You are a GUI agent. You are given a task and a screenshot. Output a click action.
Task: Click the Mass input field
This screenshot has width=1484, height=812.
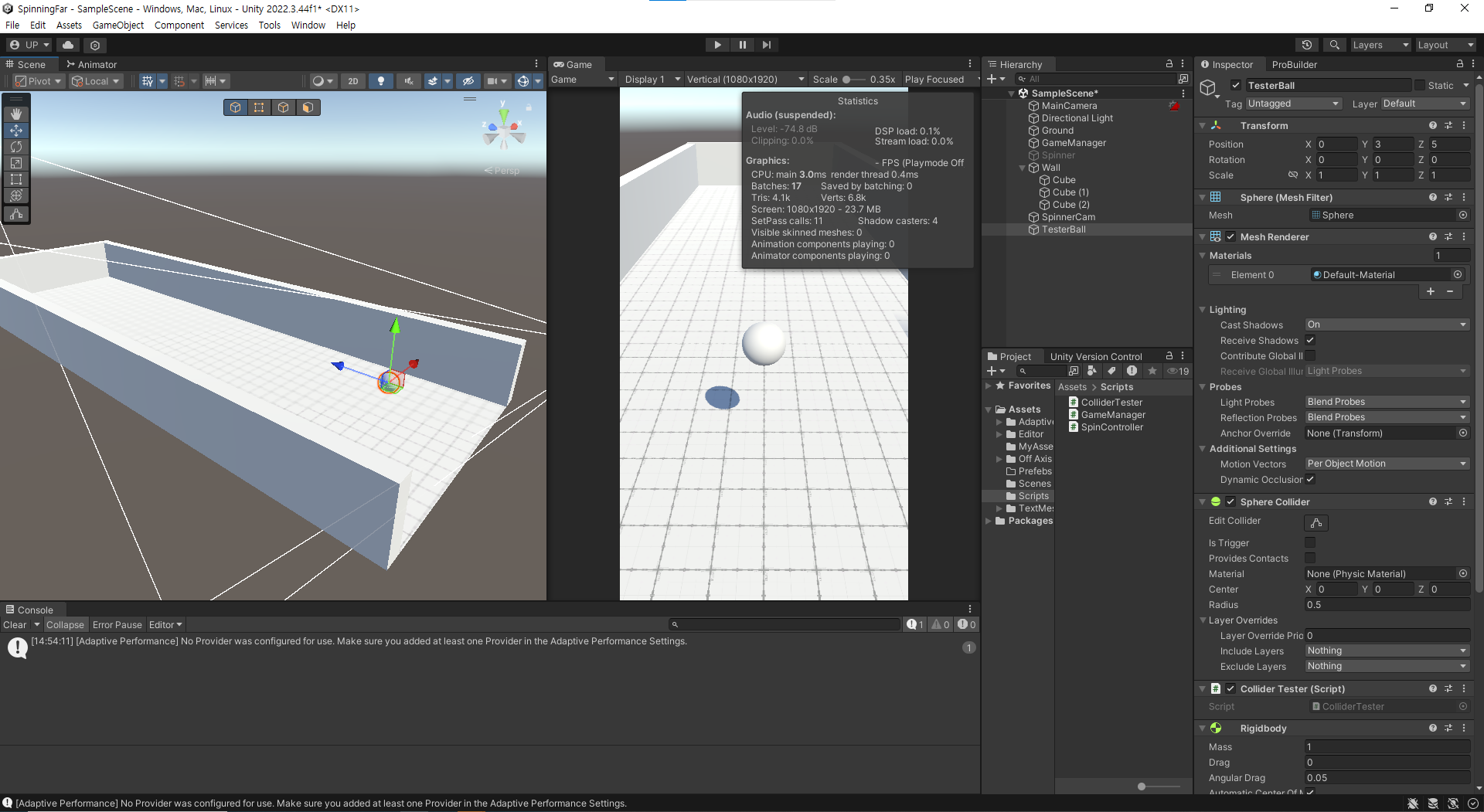[x=1387, y=747]
